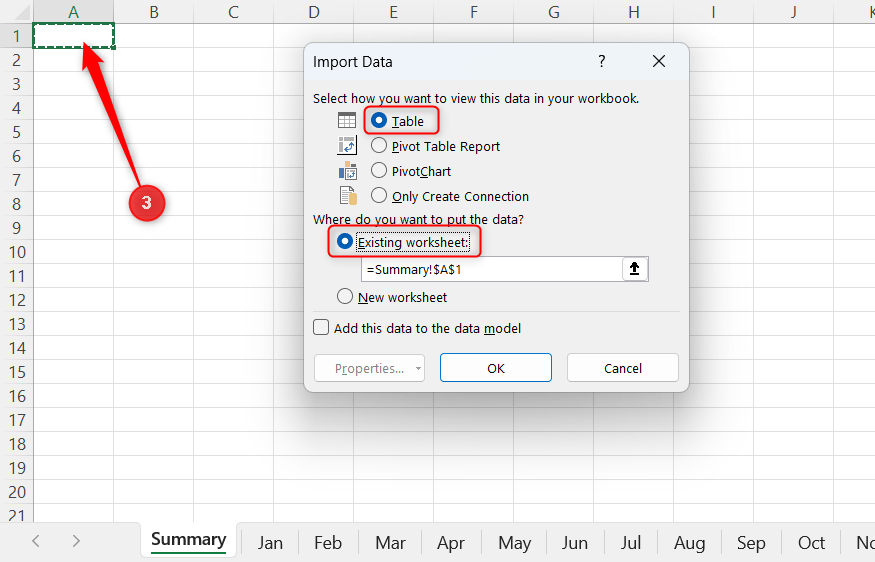
Task: Close the Import Data dialog
Action: pos(659,61)
